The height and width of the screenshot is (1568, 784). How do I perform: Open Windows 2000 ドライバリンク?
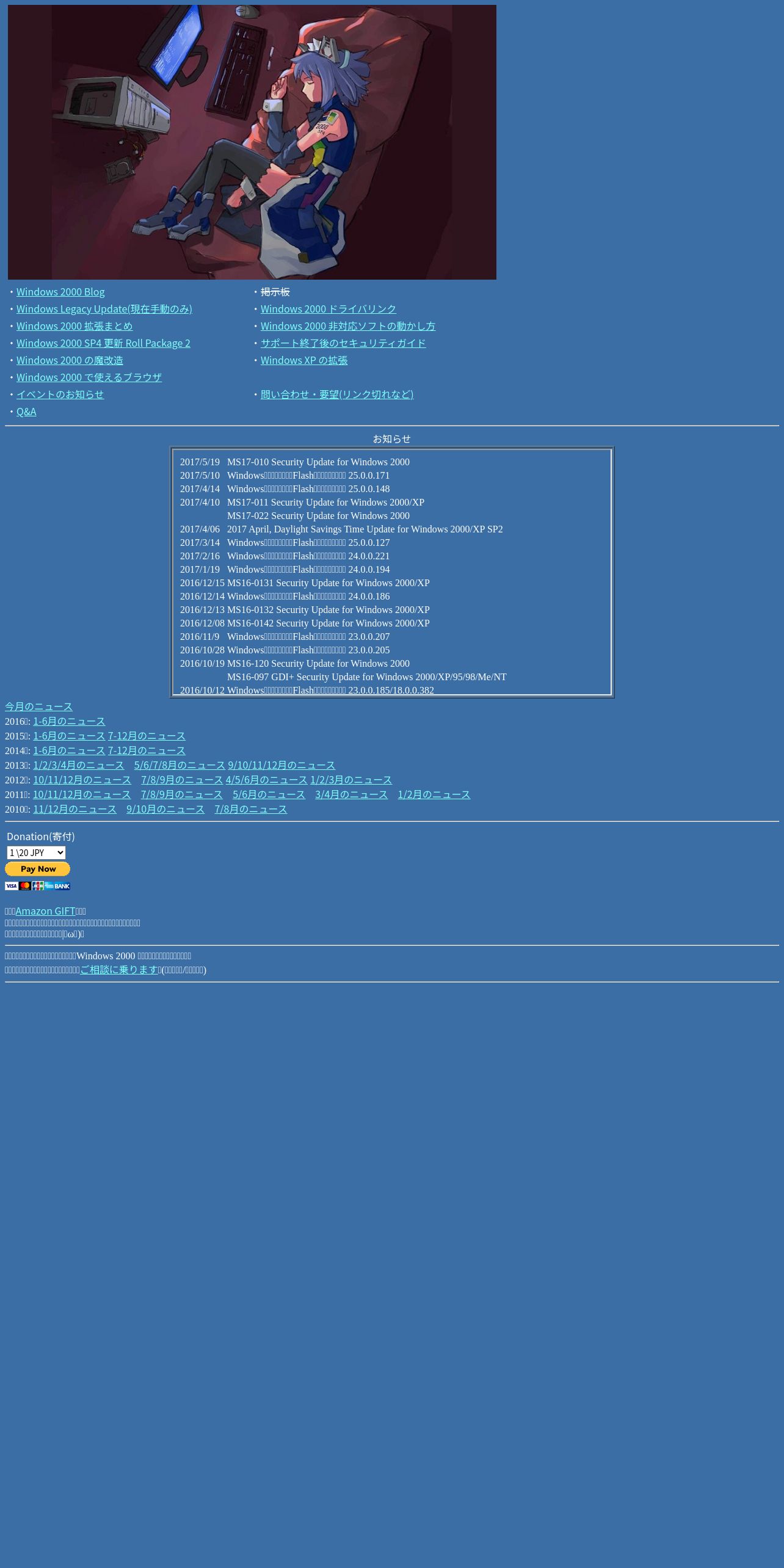click(x=328, y=309)
